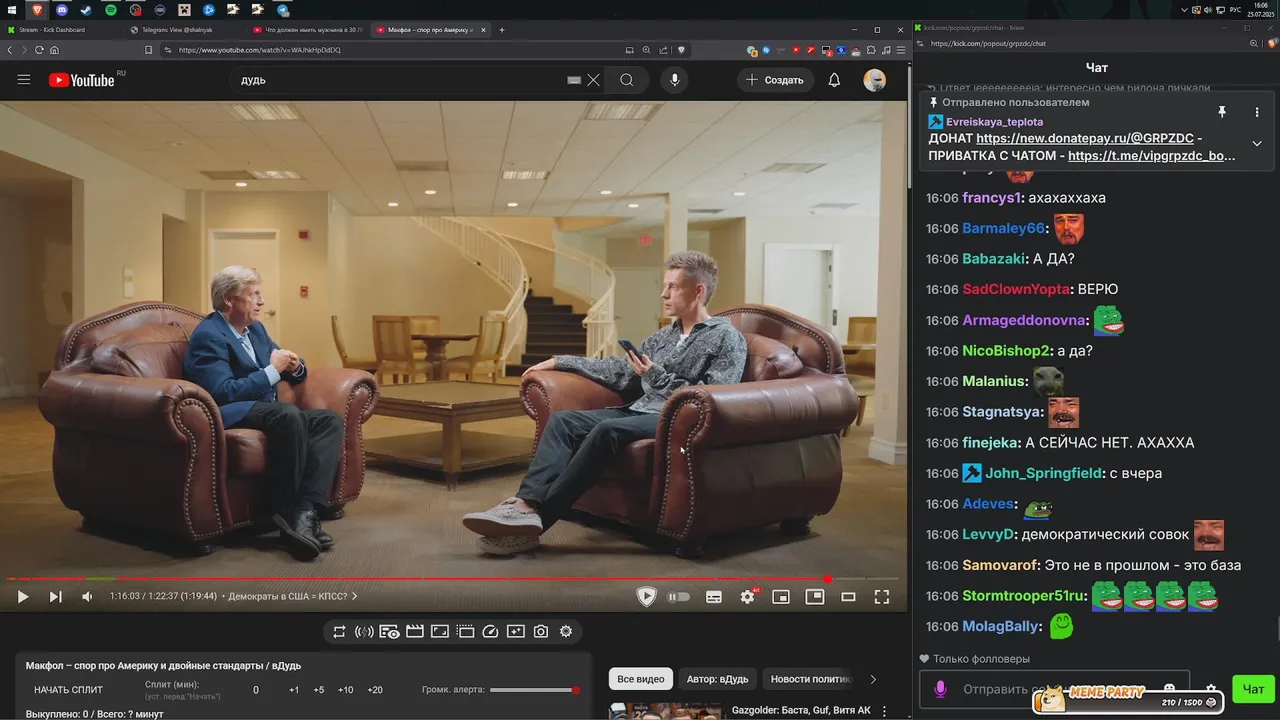Open the YouTube account avatar menu
This screenshot has width=1280, height=720.
pos(875,80)
